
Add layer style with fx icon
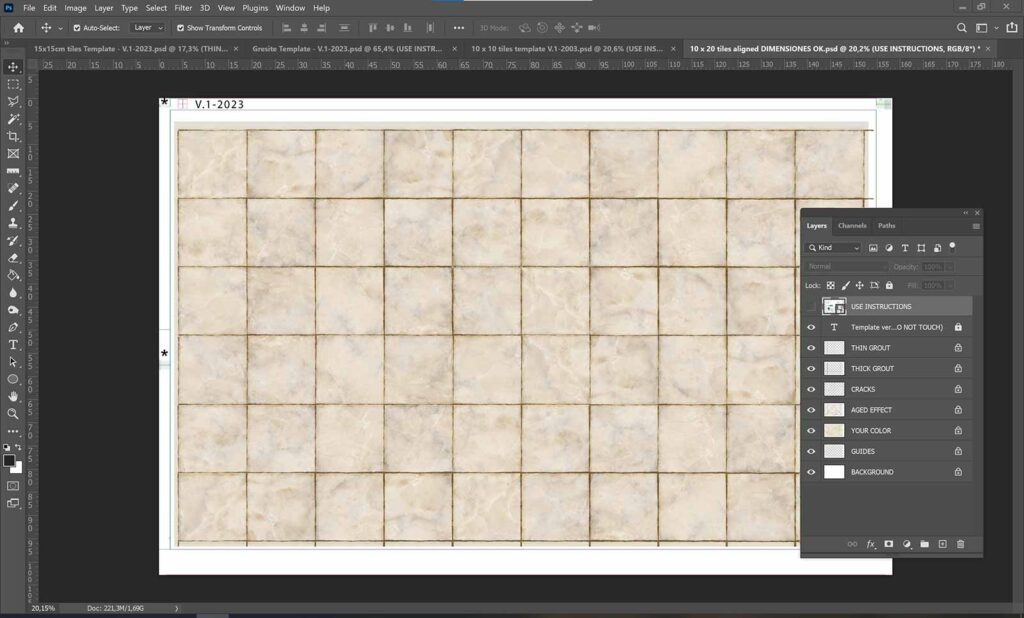pos(870,544)
